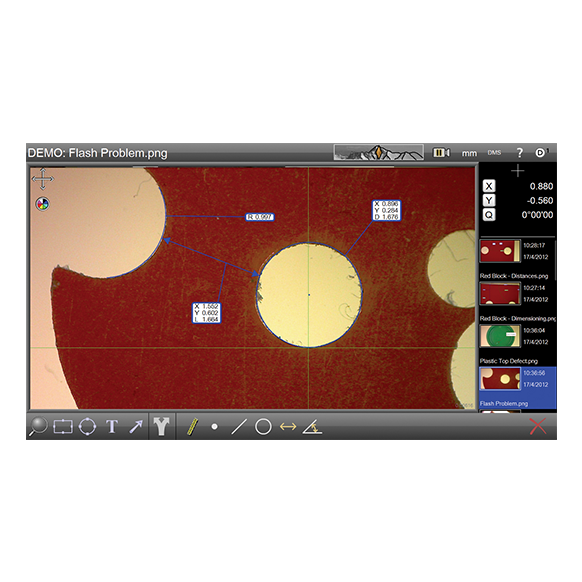582x582 pixels.
Task: Open the color wheel adjustment icon
Action: click(42, 204)
